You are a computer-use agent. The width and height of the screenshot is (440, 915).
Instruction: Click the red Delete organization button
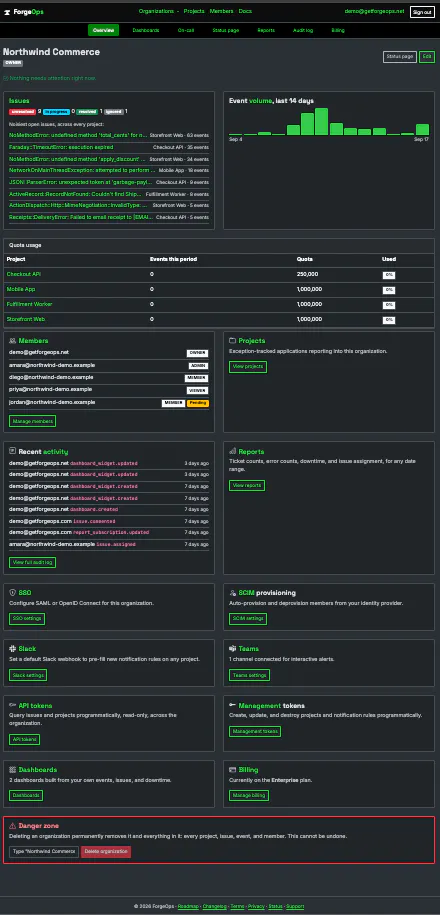[106, 852]
